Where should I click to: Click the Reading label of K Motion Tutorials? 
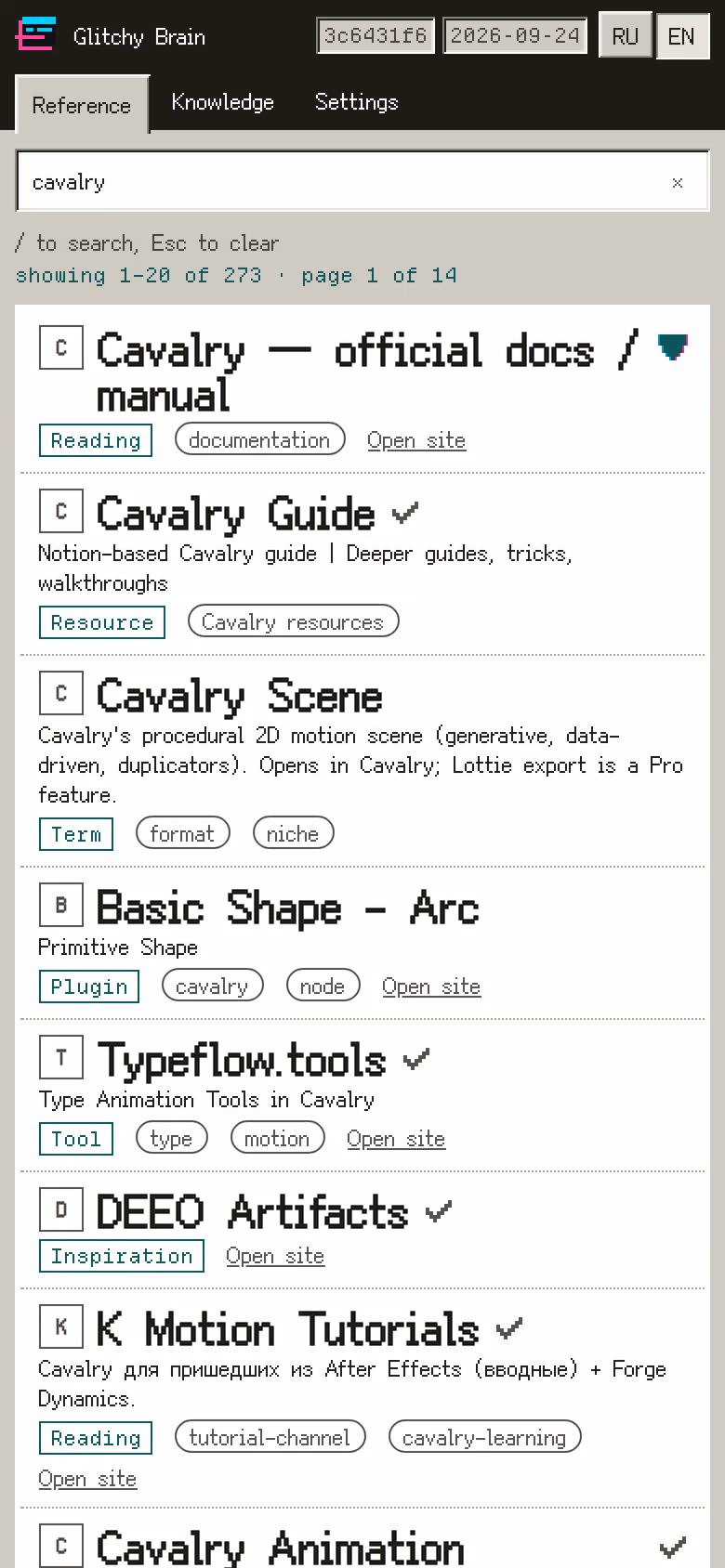pos(96,1438)
